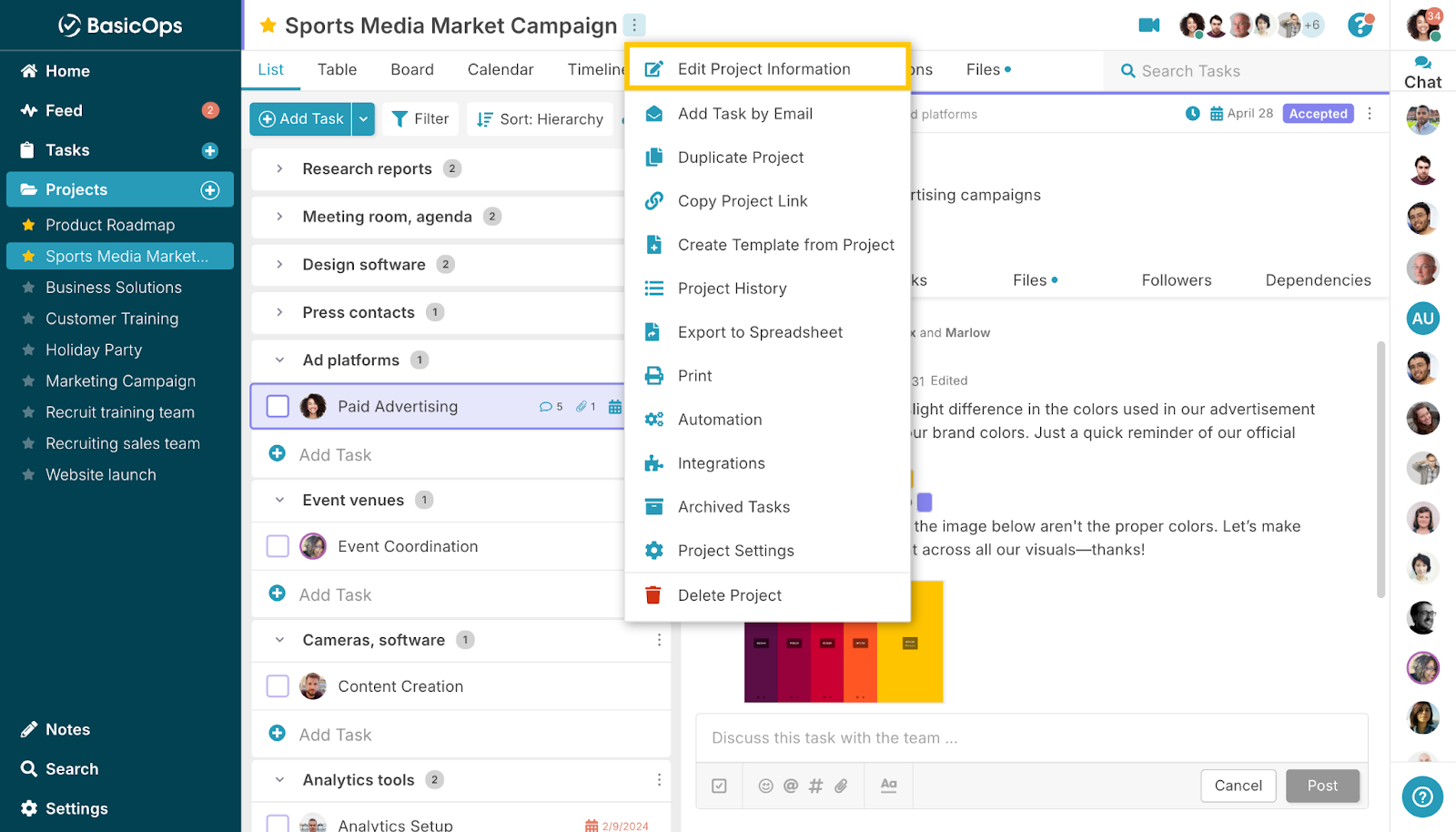Collapse the Ad platforms section
1456x832 pixels.
click(279, 360)
